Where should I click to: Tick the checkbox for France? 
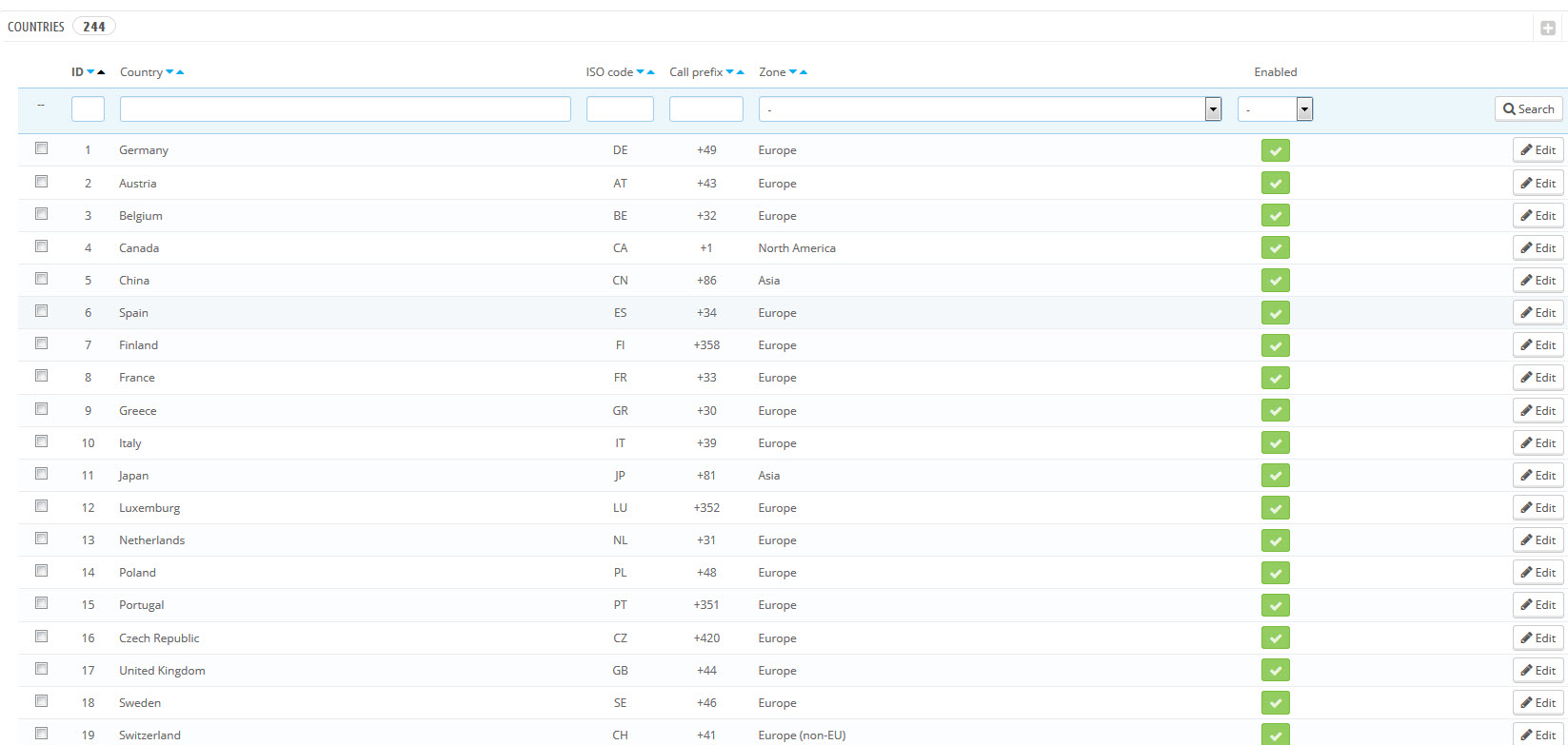point(41,376)
